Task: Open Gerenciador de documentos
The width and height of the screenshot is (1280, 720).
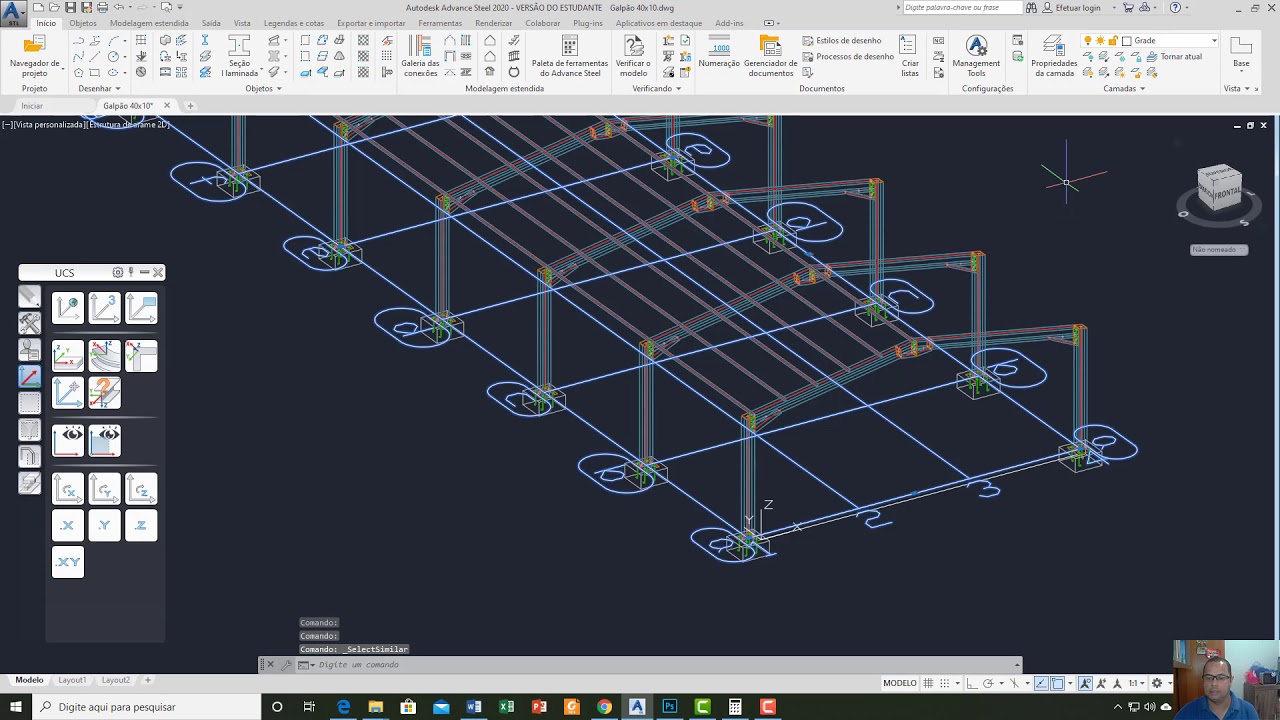Action: pyautogui.click(x=770, y=56)
